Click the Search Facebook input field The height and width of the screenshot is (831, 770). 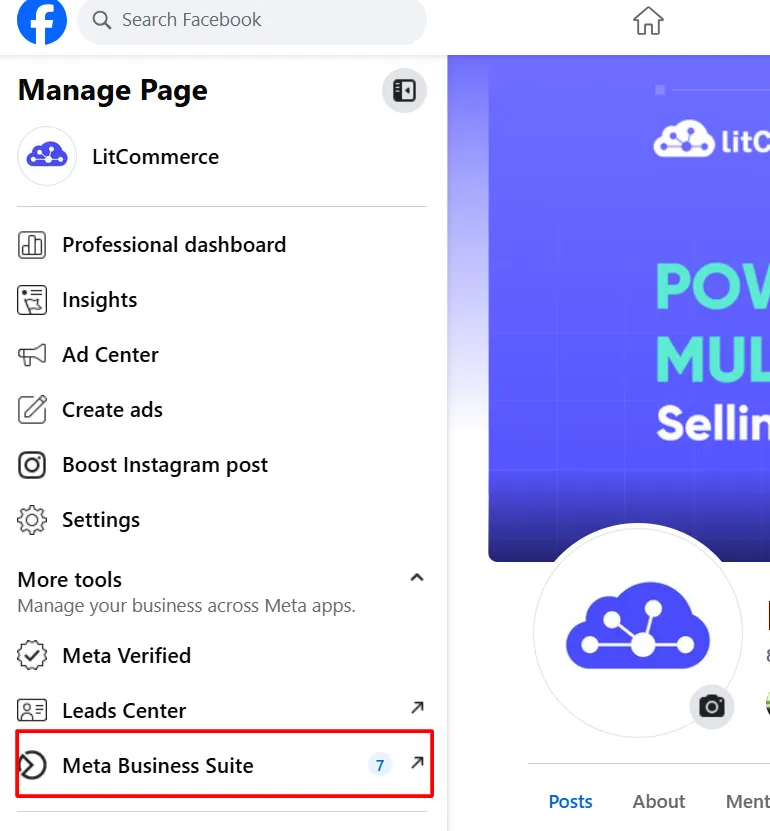click(252, 20)
